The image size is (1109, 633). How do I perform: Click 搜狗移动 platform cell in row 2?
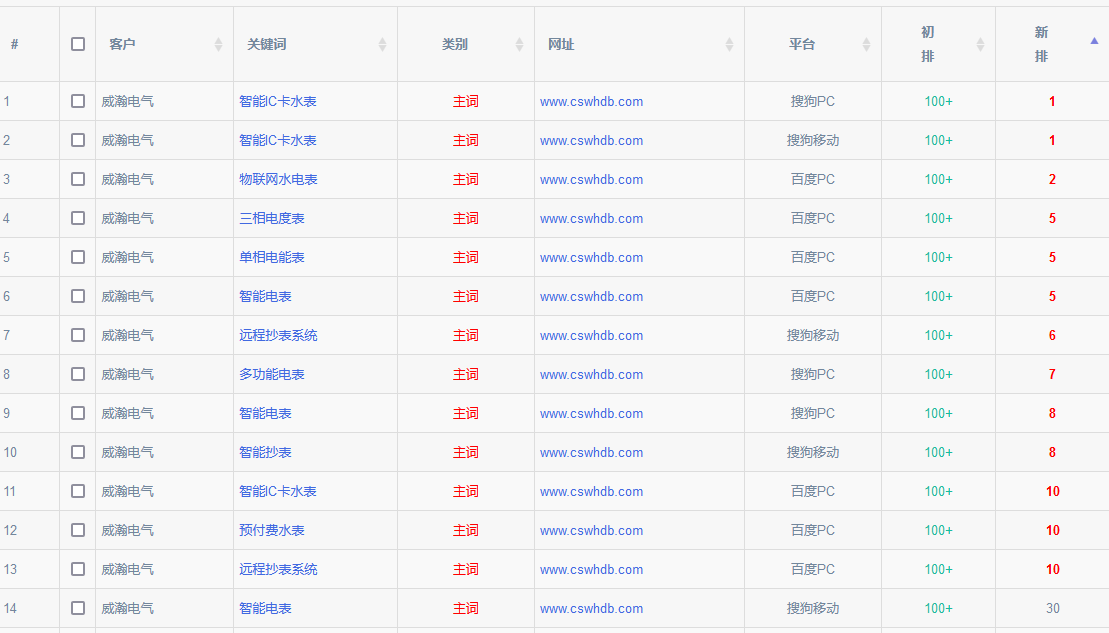pyautogui.click(x=813, y=140)
